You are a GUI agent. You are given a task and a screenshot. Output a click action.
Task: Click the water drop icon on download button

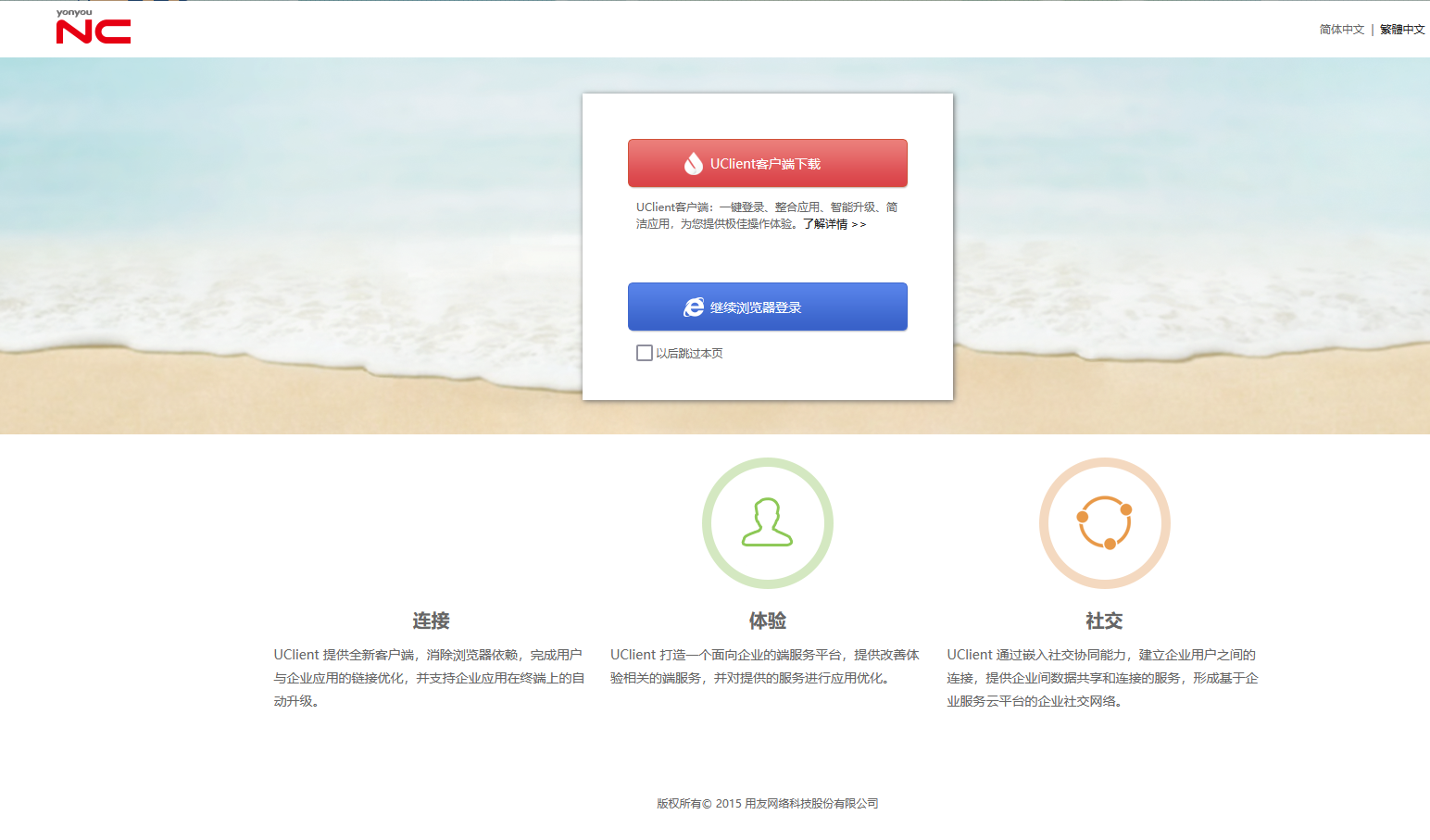(693, 164)
